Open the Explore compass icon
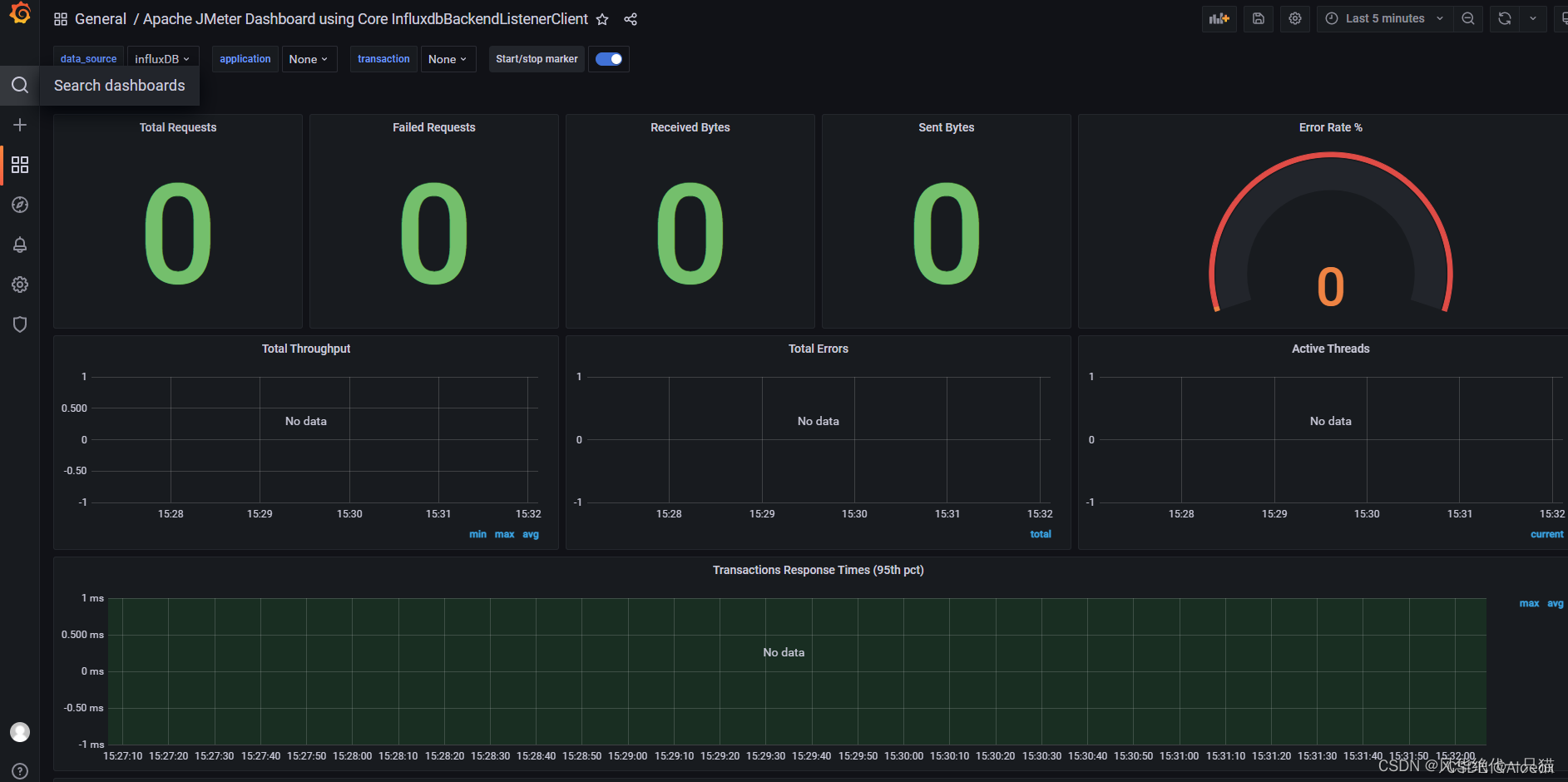Viewport: 1568px width, 782px height. [19, 205]
